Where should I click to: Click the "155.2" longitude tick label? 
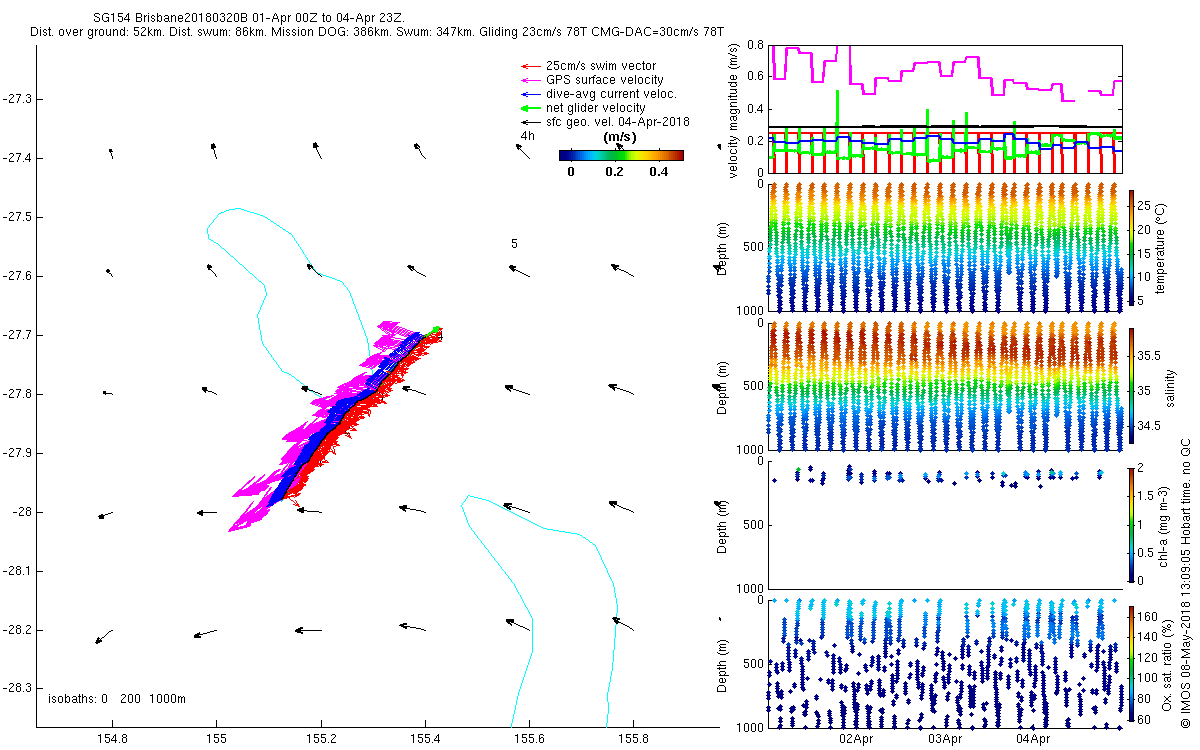coord(321,740)
